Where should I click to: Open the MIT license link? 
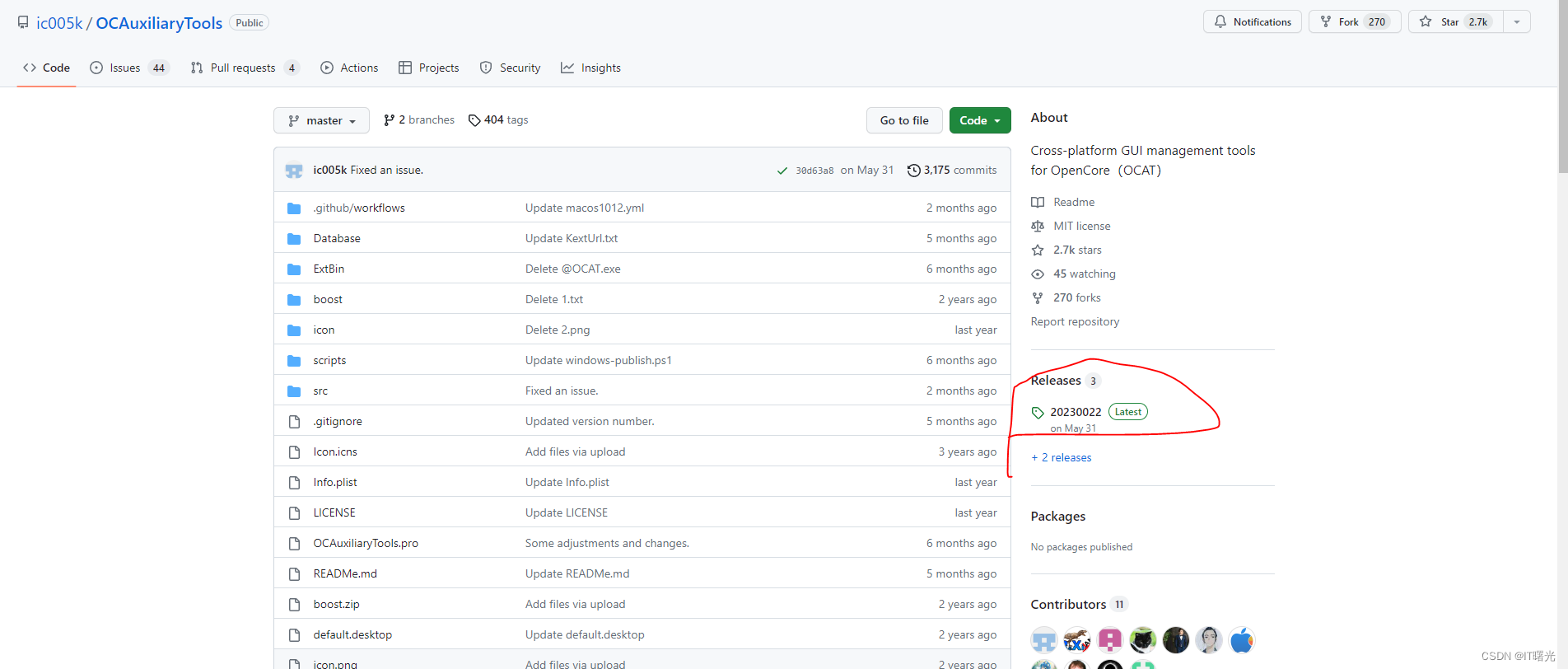click(x=1071, y=226)
